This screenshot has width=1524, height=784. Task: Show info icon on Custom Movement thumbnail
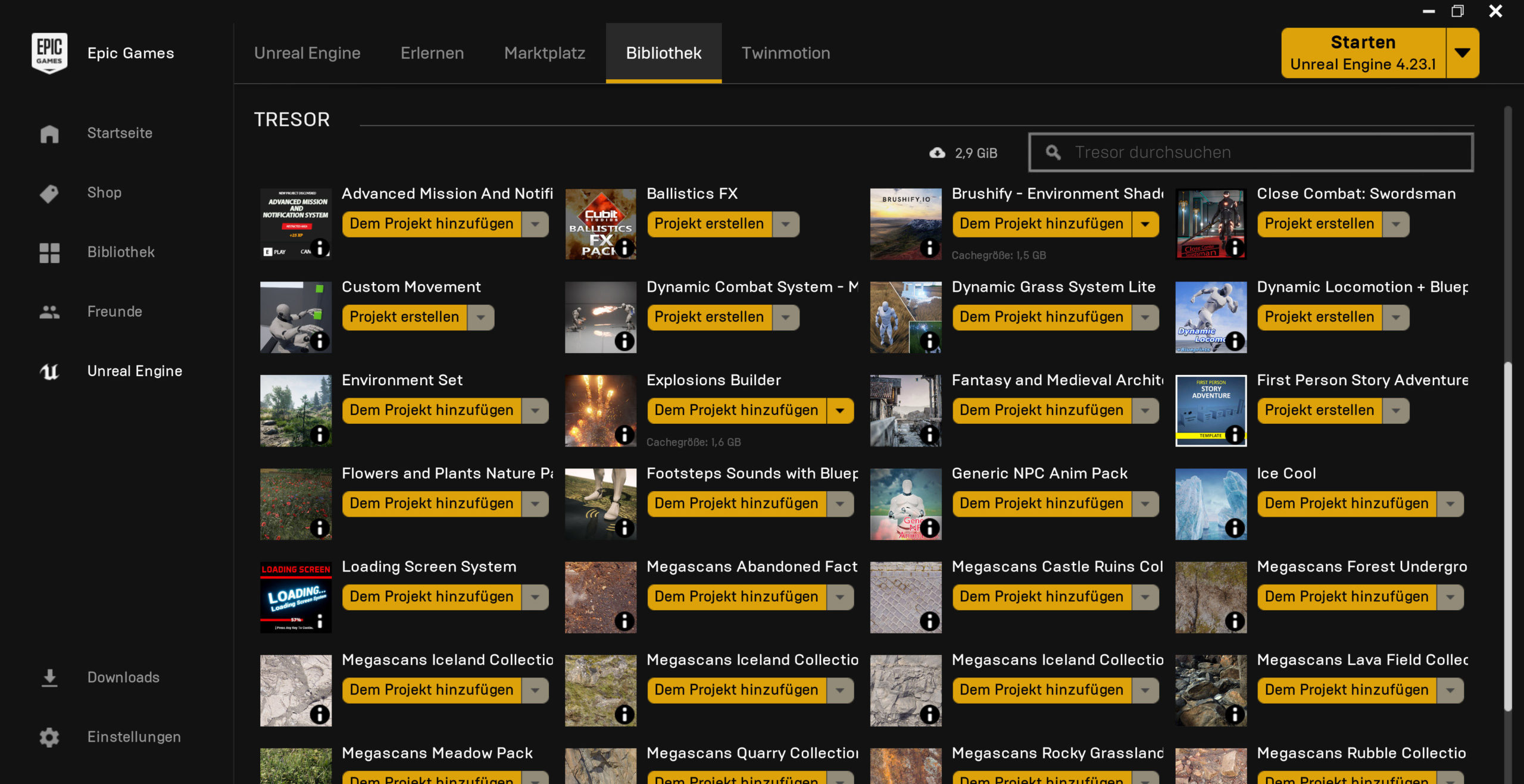point(320,341)
